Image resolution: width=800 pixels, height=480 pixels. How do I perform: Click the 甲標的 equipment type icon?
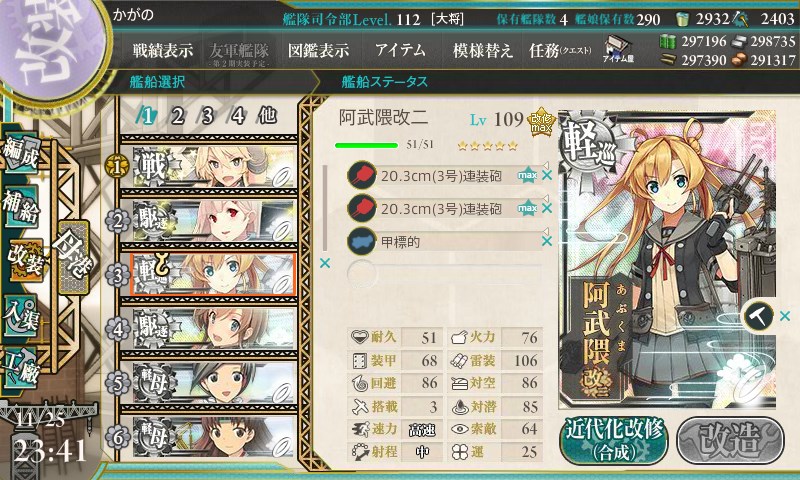coord(361,241)
